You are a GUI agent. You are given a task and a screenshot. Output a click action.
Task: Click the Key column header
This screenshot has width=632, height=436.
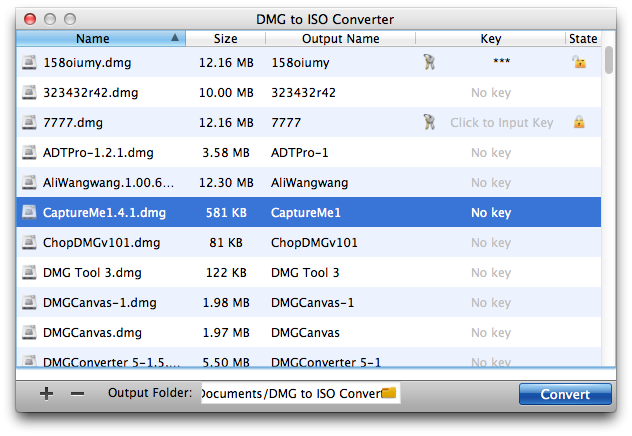490,39
